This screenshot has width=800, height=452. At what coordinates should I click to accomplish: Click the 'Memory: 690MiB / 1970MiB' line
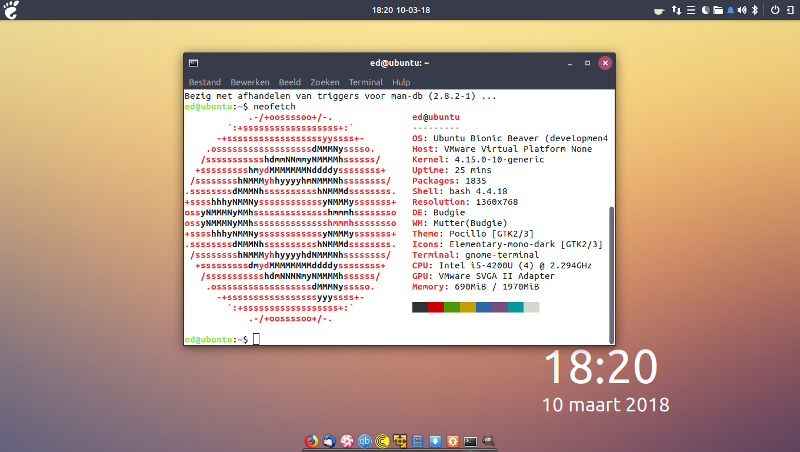tap(476, 287)
